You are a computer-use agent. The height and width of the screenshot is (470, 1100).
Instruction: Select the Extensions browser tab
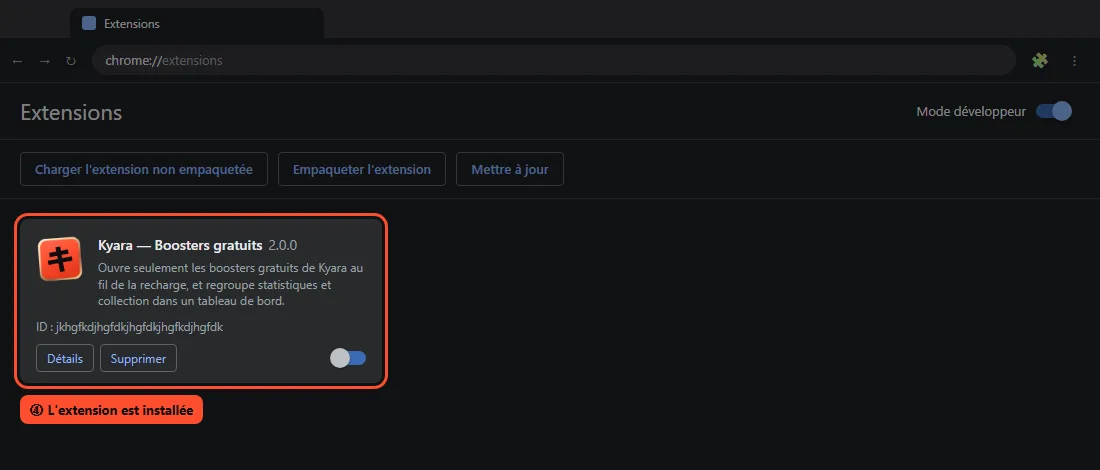(x=197, y=23)
